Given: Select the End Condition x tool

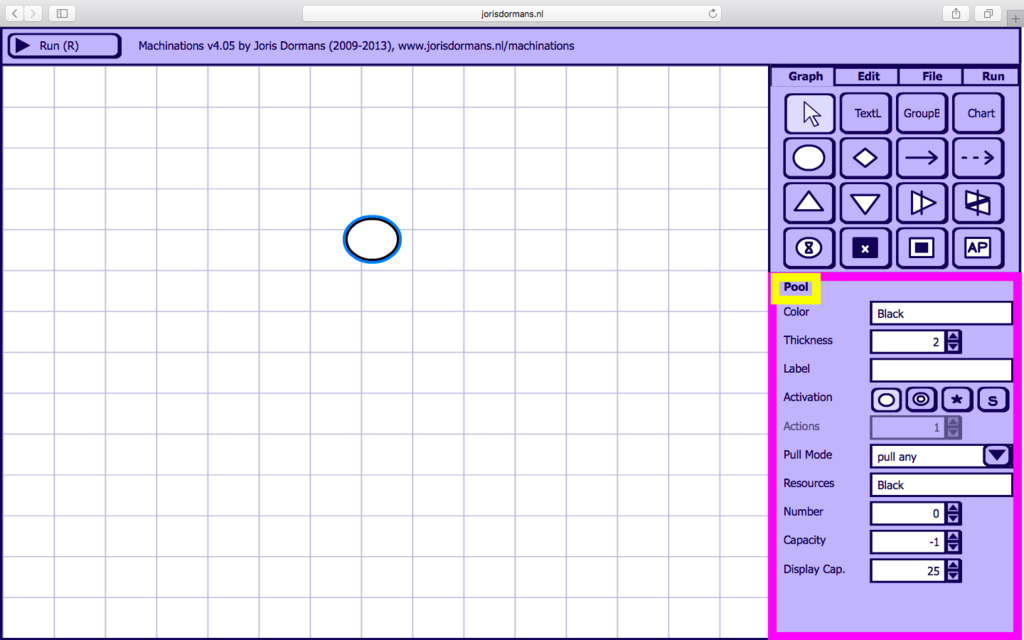Looking at the screenshot, I should point(865,248).
